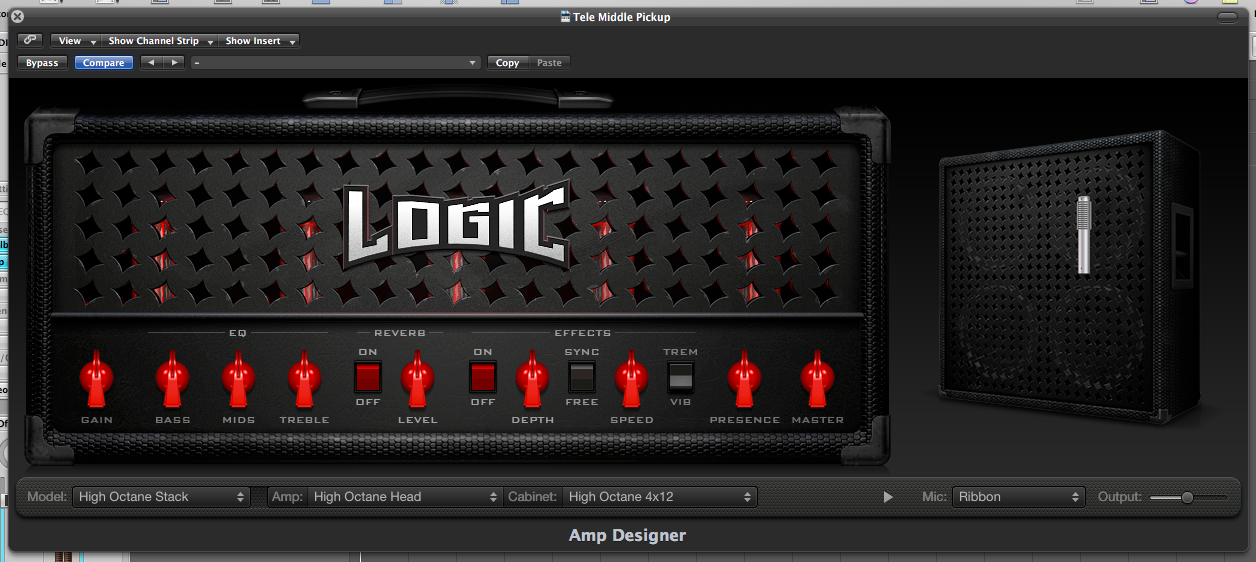The width and height of the screenshot is (1256, 562).
Task: Toggle the Bypass button
Action: click(42, 63)
